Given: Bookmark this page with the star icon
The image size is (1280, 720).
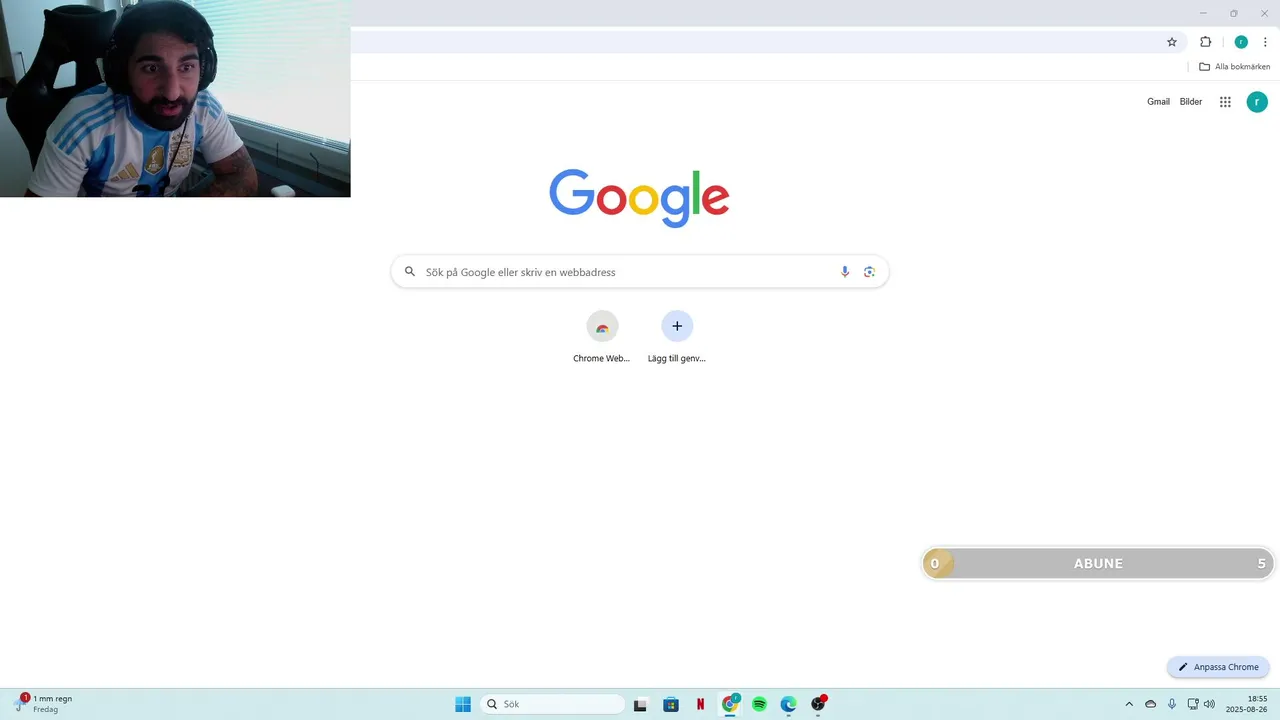Looking at the screenshot, I should click(x=1172, y=42).
